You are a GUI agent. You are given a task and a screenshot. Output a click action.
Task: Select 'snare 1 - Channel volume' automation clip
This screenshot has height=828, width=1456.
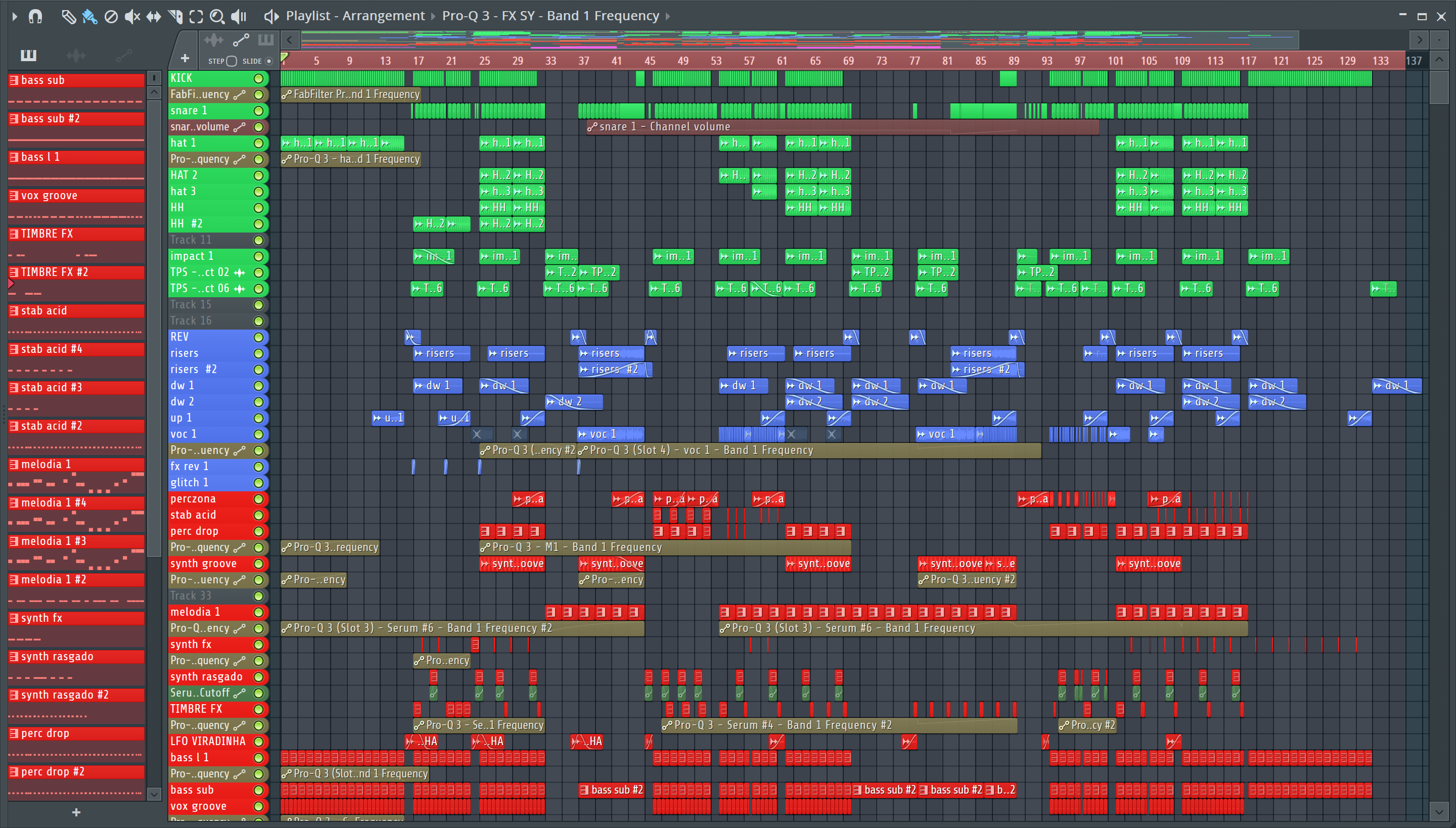click(842, 127)
